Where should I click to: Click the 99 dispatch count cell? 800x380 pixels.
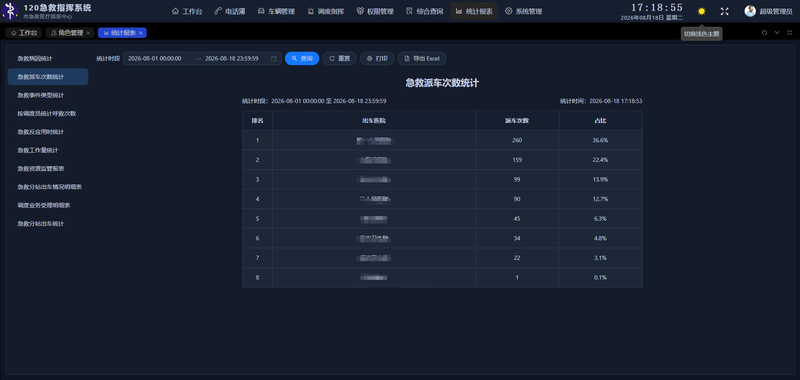pyautogui.click(x=517, y=180)
